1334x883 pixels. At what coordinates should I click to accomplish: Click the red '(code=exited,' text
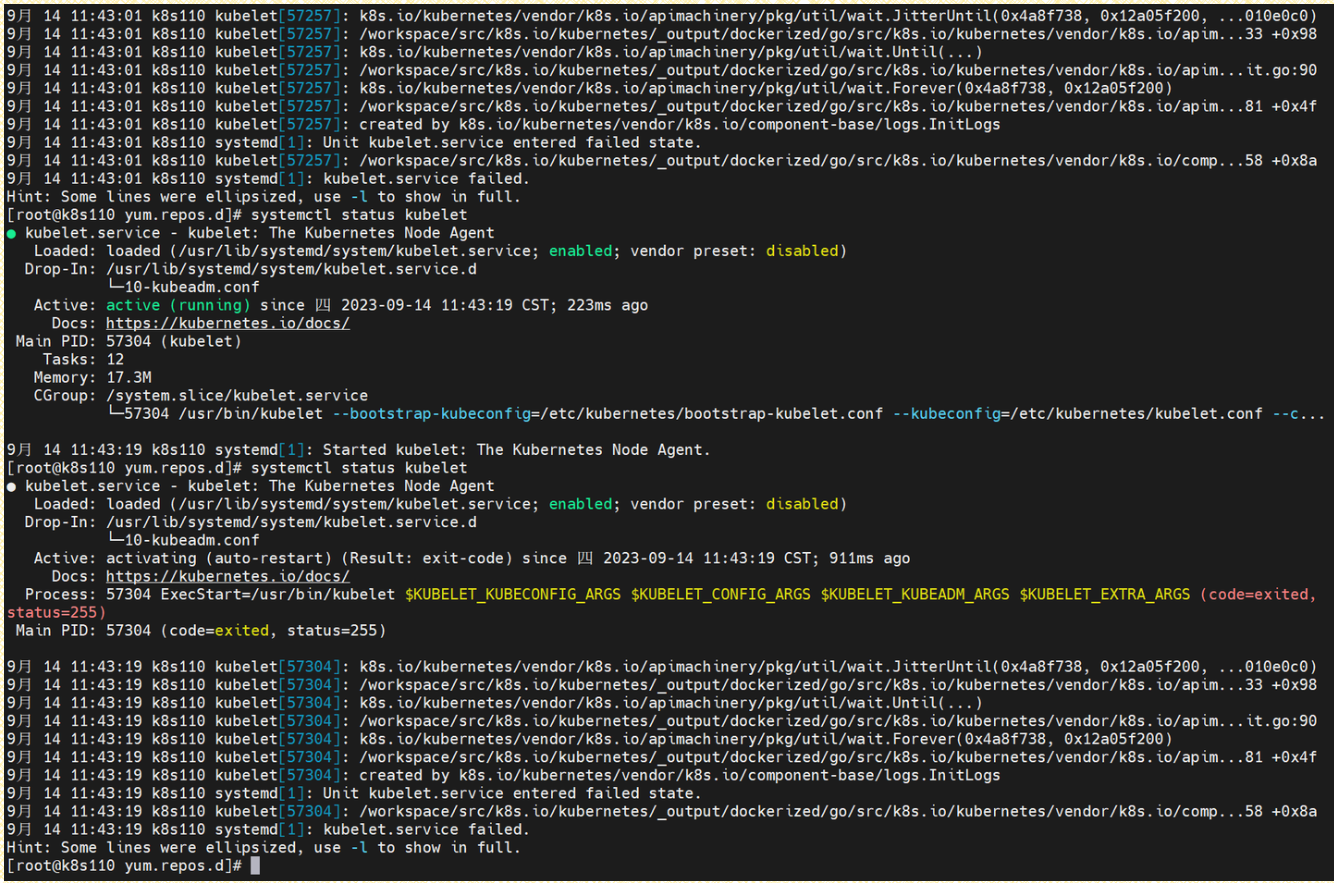tap(1258, 594)
